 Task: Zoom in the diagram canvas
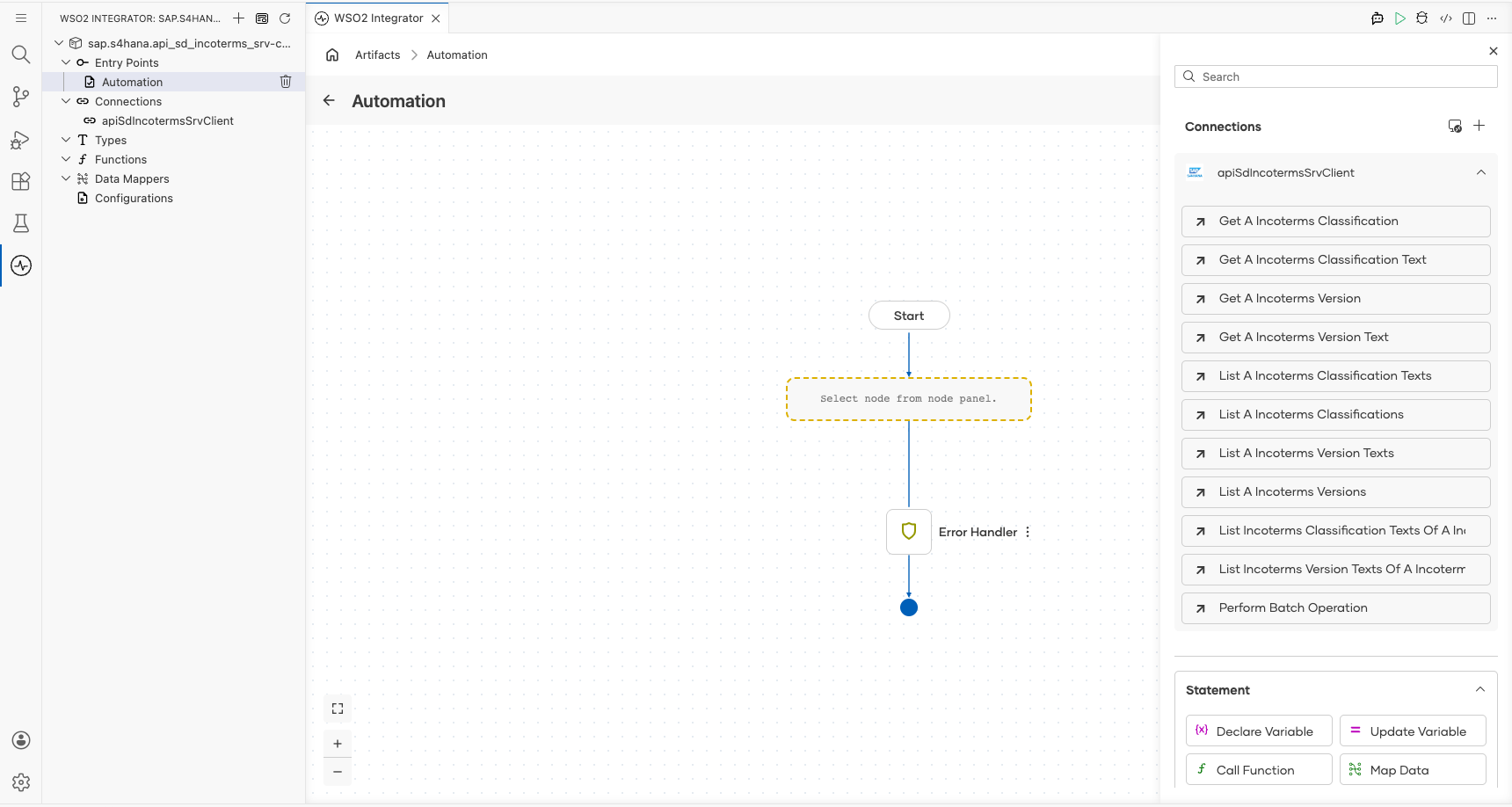[338, 744]
